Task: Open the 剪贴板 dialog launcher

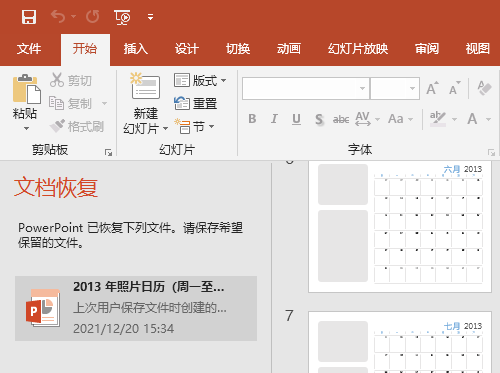Action: (108, 153)
